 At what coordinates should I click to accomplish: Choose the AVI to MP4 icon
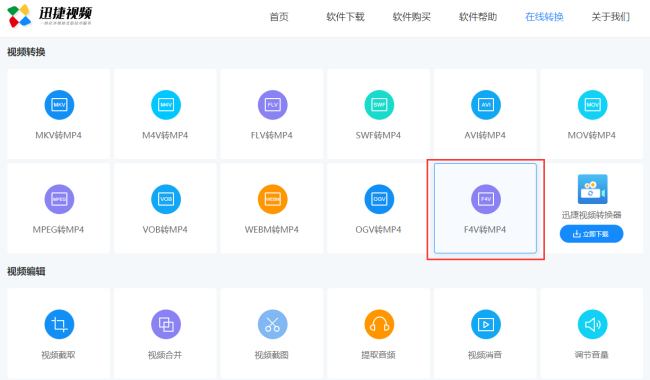486,105
